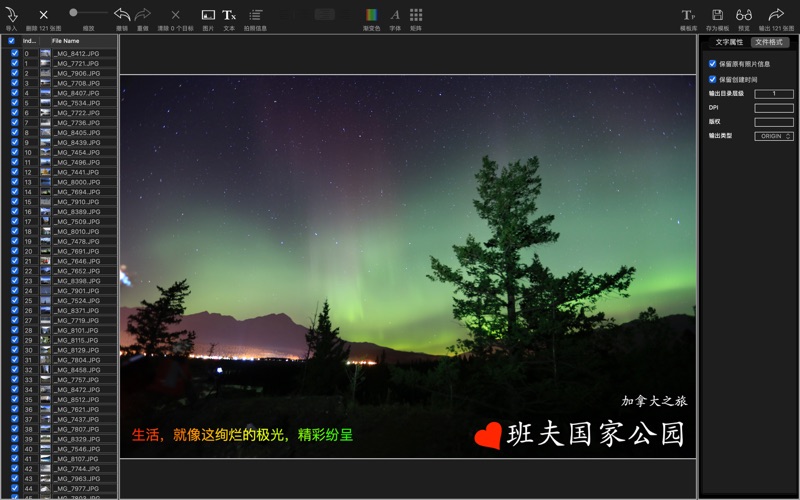Select file name _MG_8101.JPG

77,330
